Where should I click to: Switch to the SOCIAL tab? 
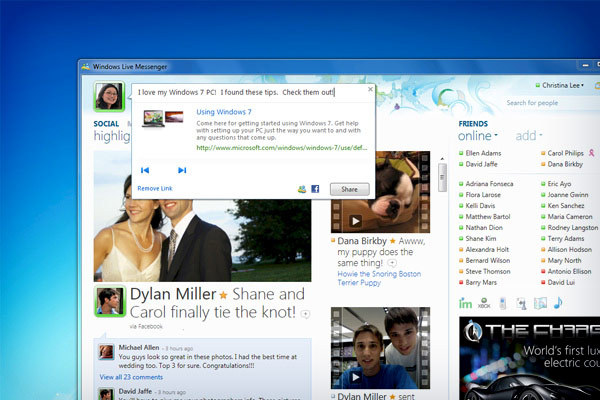pos(106,125)
